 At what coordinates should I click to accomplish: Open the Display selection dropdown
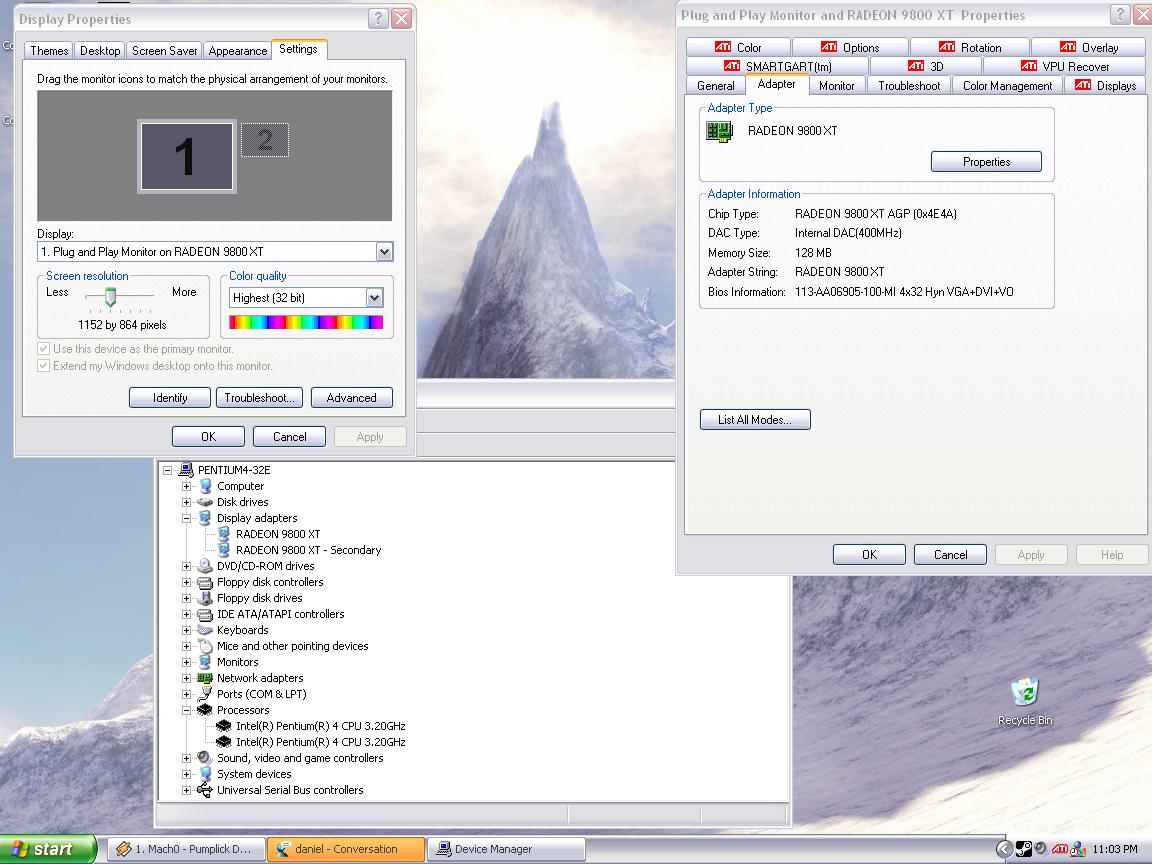[384, 252]
